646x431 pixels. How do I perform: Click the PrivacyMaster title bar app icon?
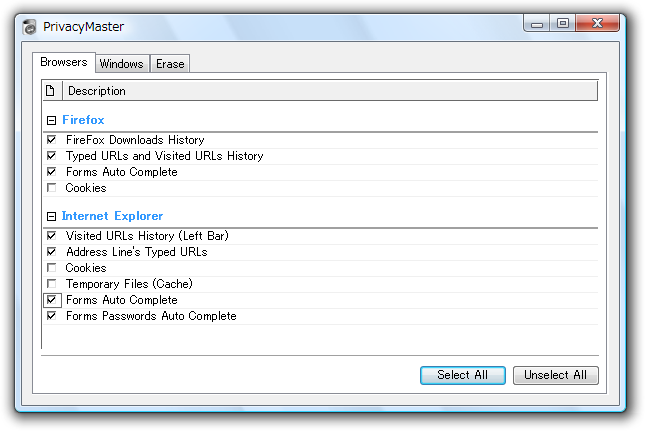pyautogui.click(x=29, y=27)
